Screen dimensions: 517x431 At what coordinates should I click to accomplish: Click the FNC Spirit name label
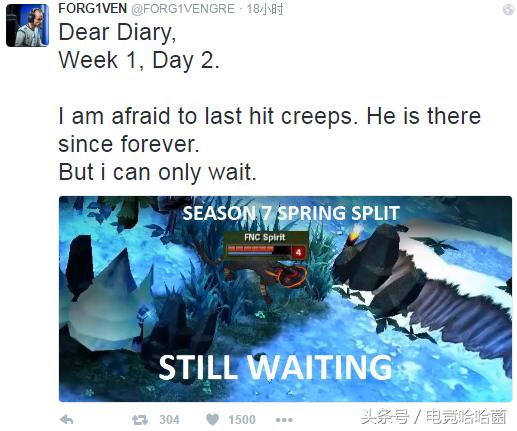(x=265, y=237)
